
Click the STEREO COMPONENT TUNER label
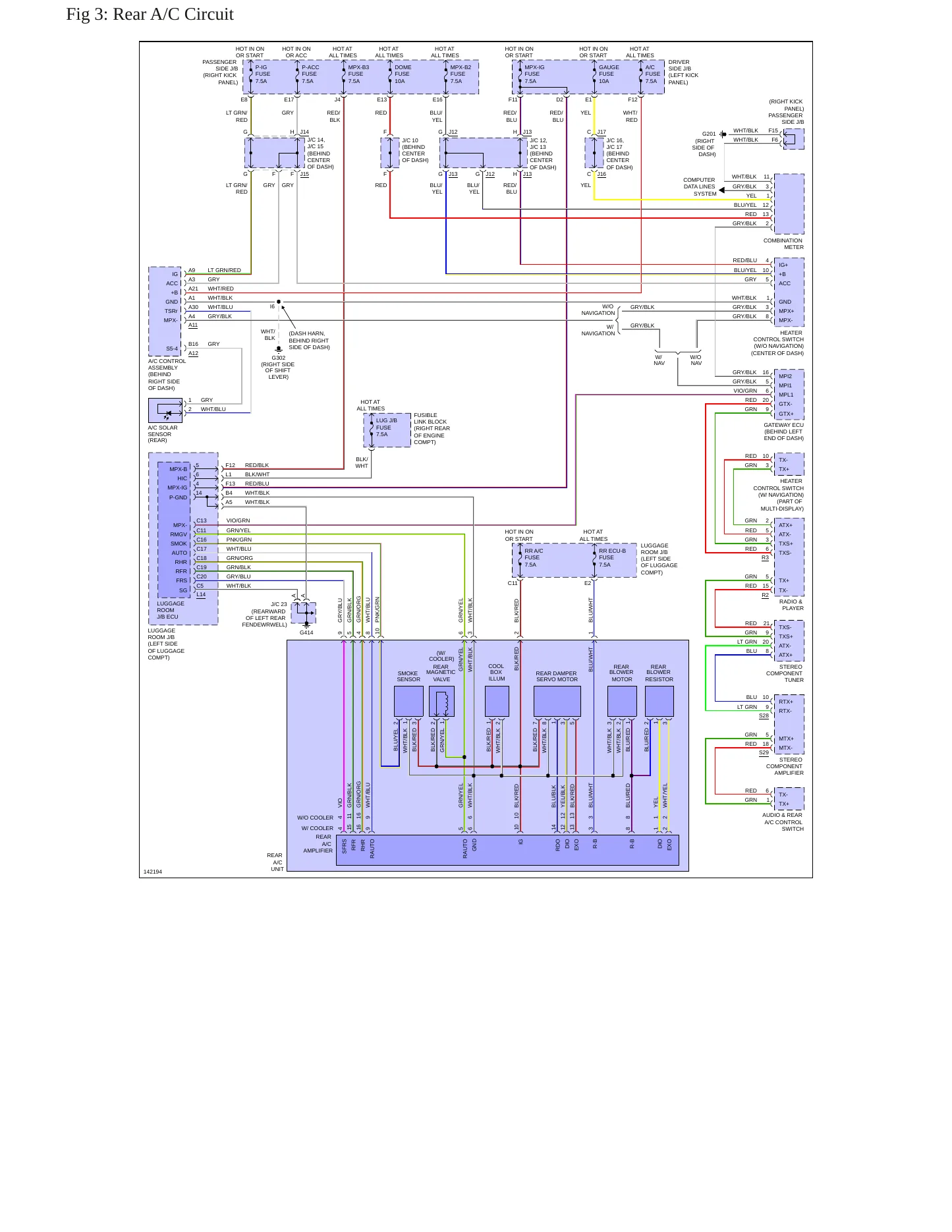(785, 673)
